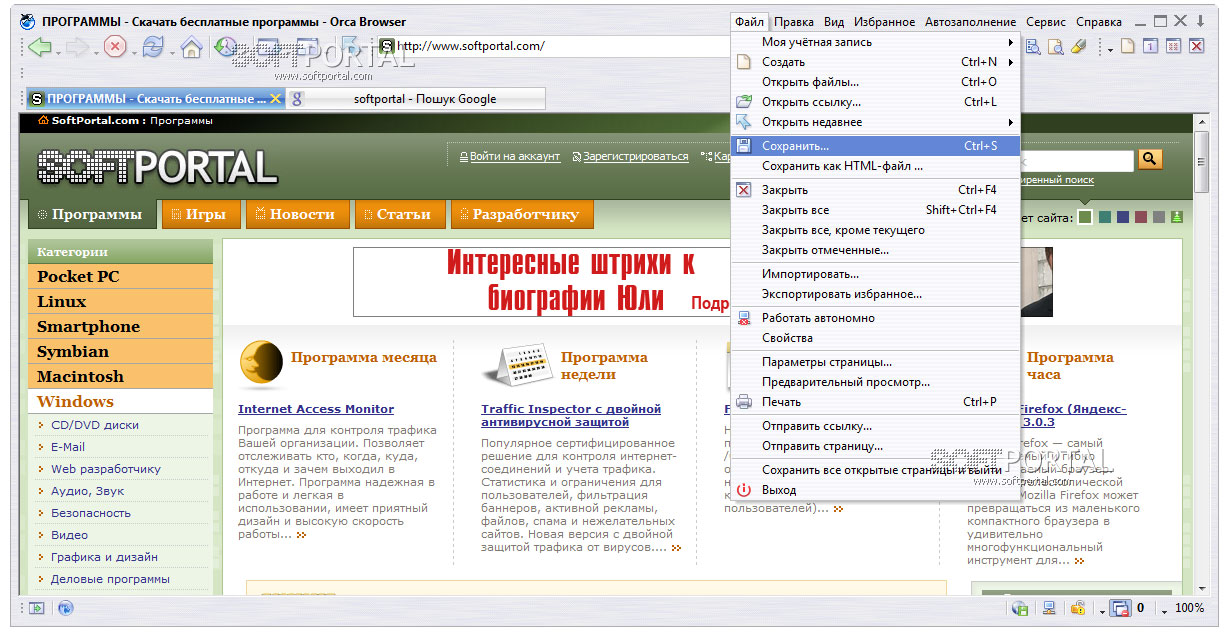Click the network computer icon in the status bar
Image resolution: width=1229 pixels, height=636 pixels.
click(x=1050, y=608)
